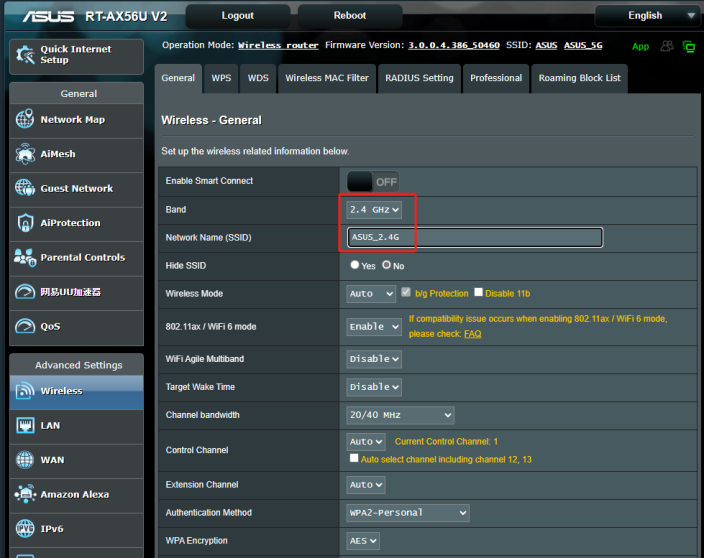Open the FAQ link for WiFi 6
The image size is (704, 558).
472,334
